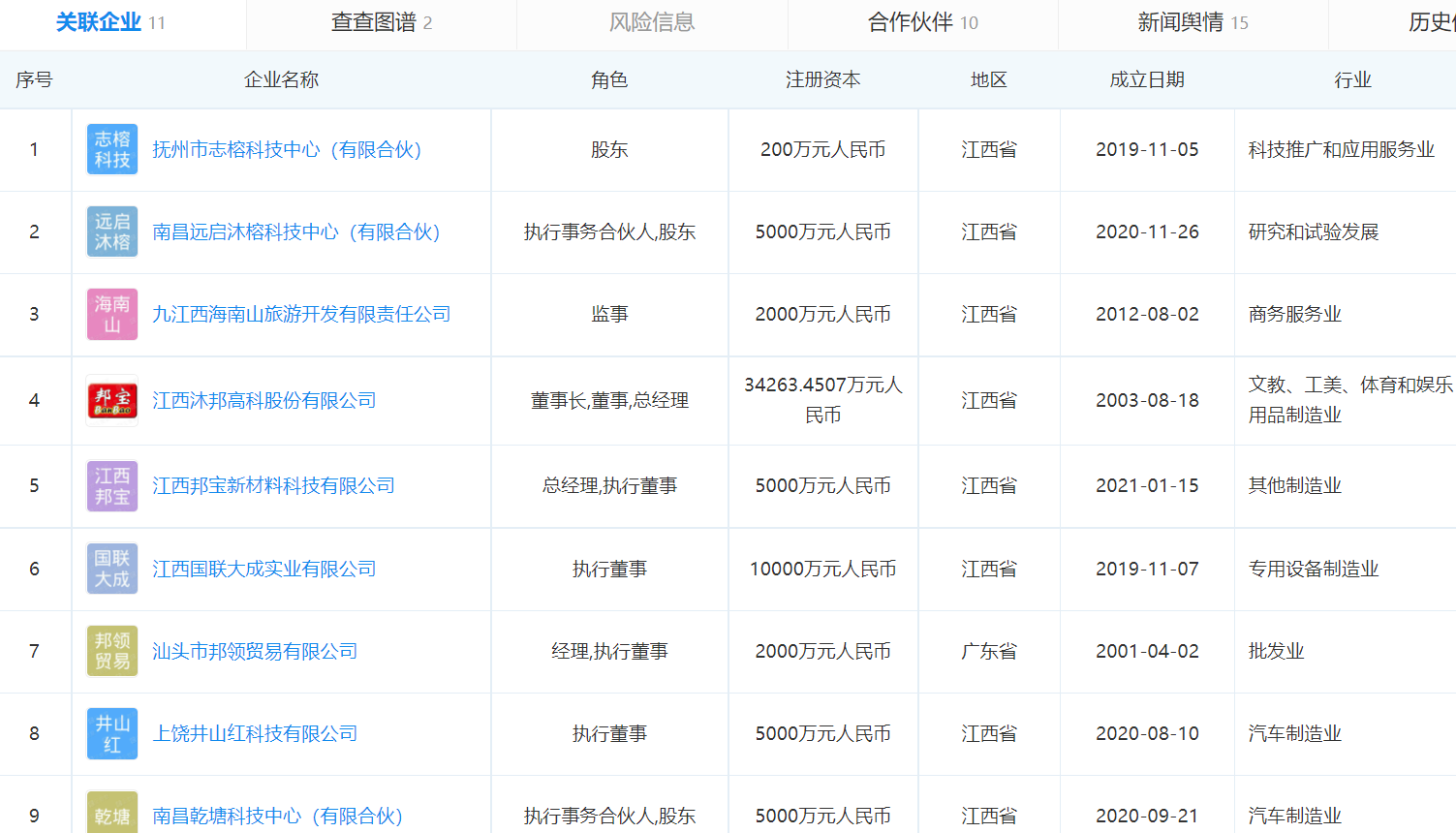Select the date 2001-04-02

click(x=1147, y=652)
